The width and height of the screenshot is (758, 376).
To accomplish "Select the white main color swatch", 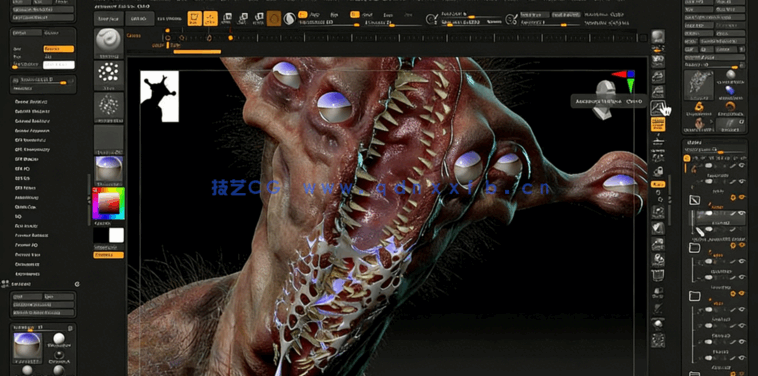I will coord(117,235).
